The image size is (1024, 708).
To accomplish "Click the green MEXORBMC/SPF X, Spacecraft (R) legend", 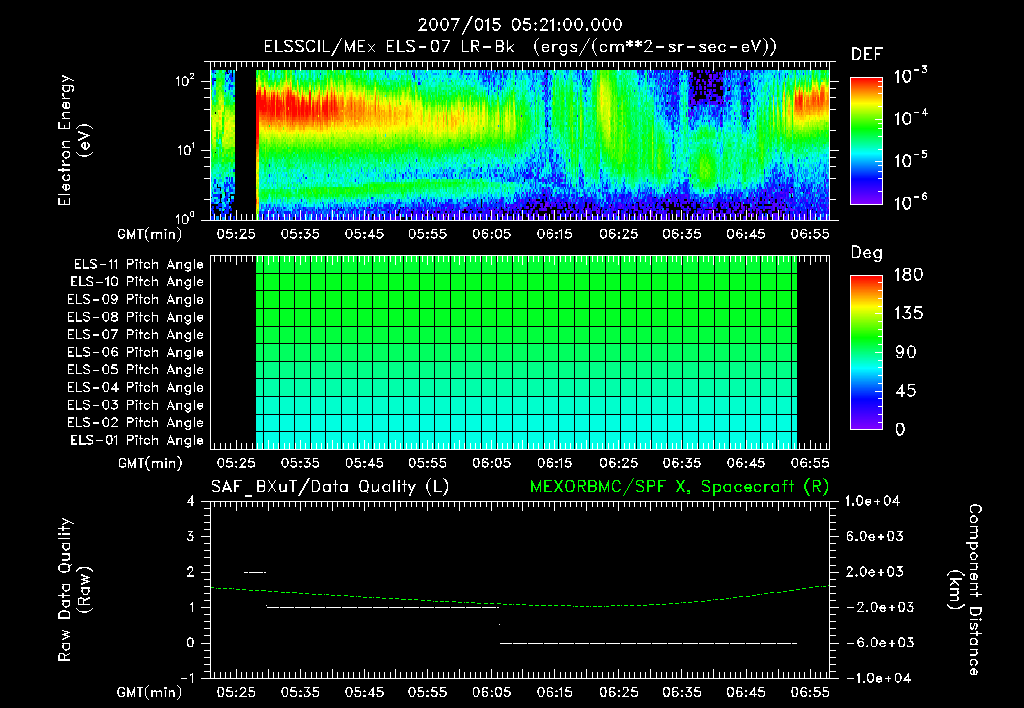I will pos(679,487).
